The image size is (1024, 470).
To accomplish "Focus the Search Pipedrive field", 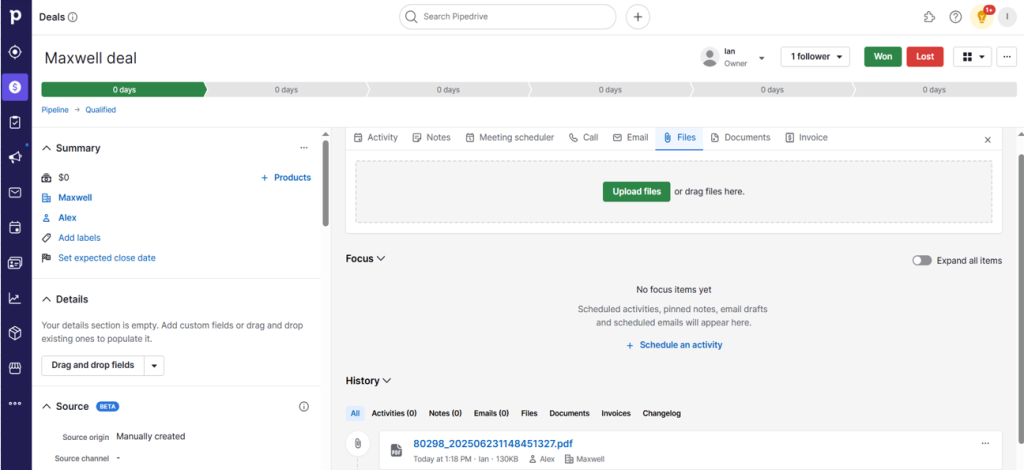I will (507, 17).
